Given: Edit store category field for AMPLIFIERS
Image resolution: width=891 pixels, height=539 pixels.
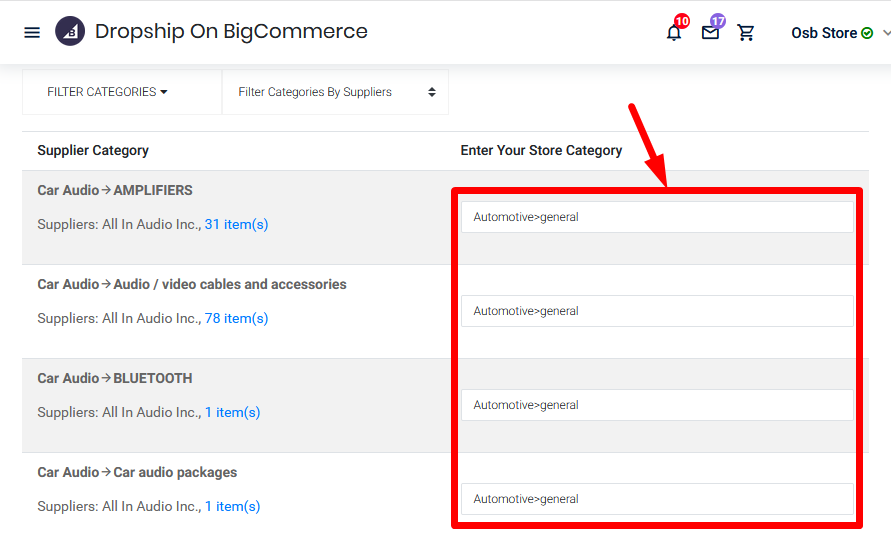Looking at the screenshot, I should click(x=657, y=217).
